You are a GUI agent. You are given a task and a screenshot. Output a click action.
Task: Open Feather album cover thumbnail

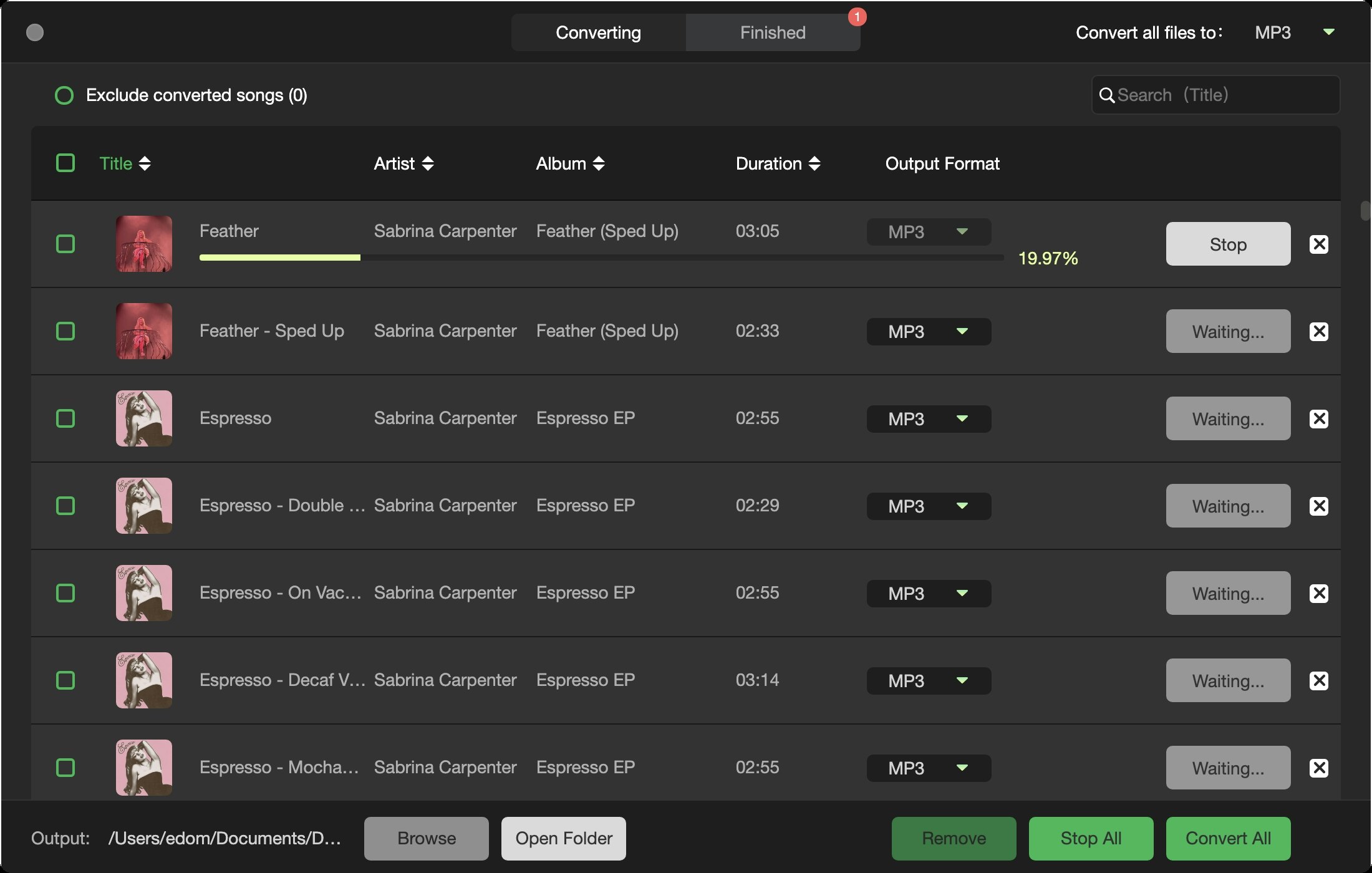coord(144,244)
